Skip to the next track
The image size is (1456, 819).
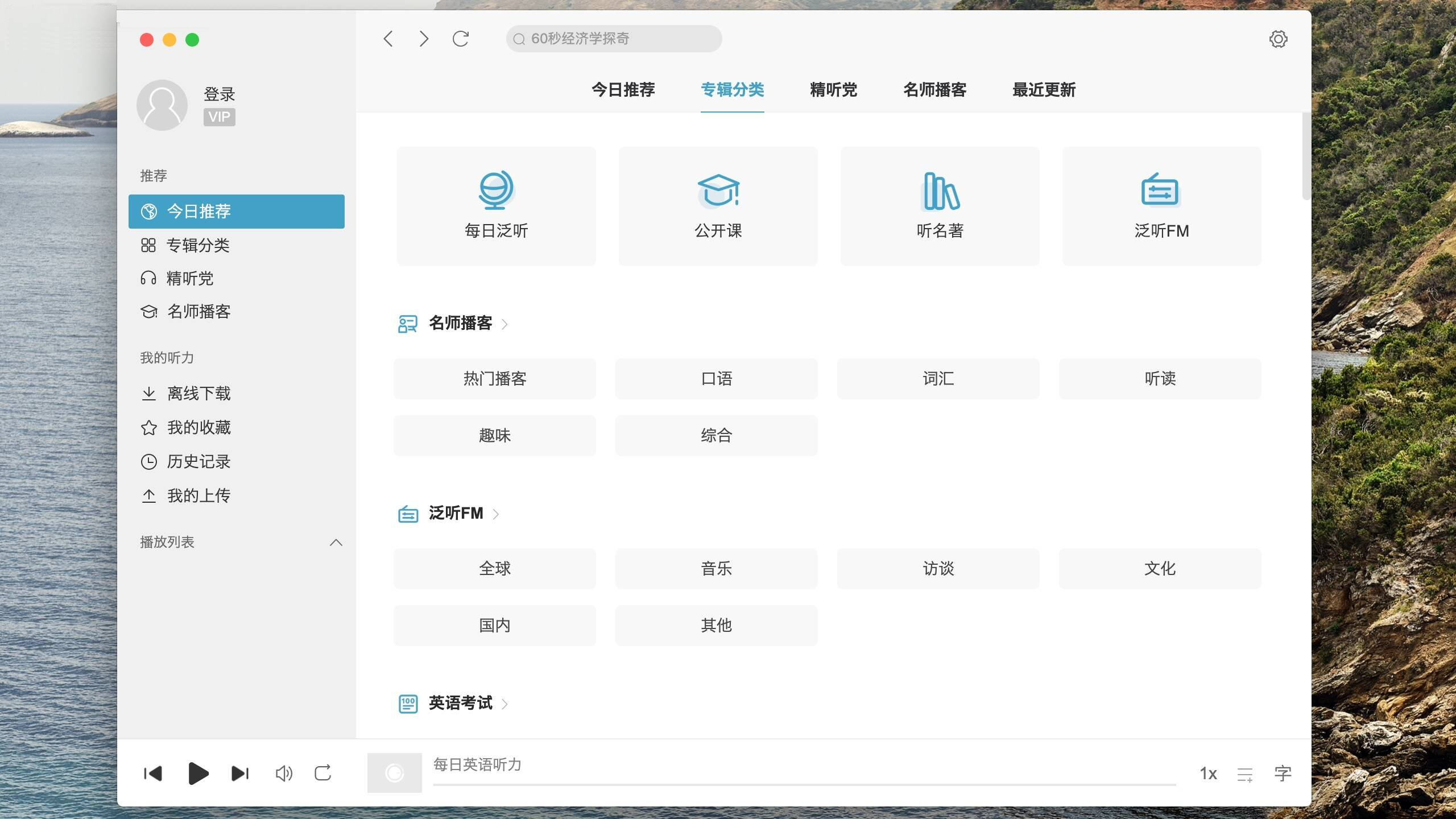tap(240, 773)
